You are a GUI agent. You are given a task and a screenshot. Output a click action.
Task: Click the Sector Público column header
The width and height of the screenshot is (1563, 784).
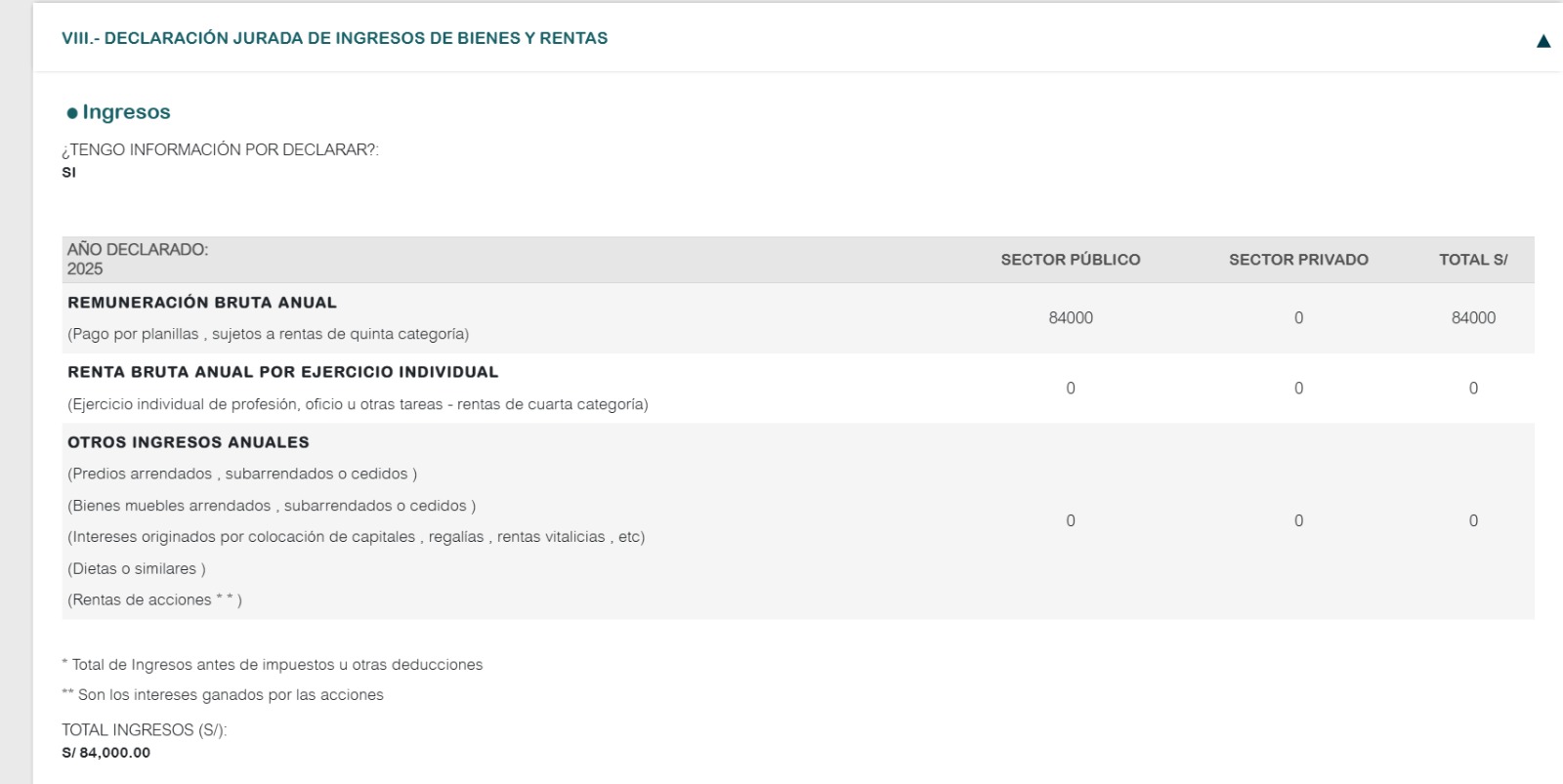1071,260
